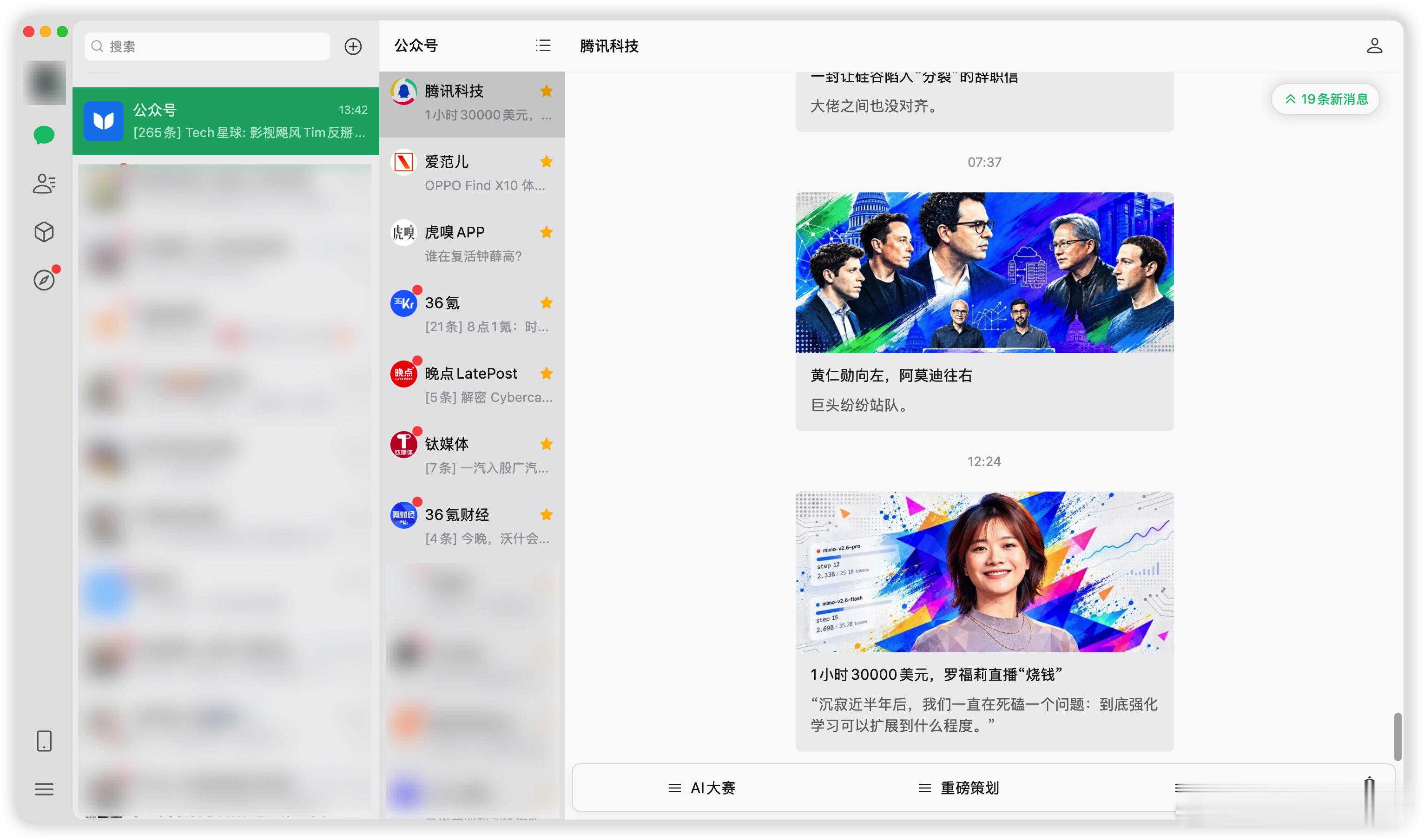
Task: Open the list view icon beside 公众号
Action: pyautogui.click(x=543, y=46)
